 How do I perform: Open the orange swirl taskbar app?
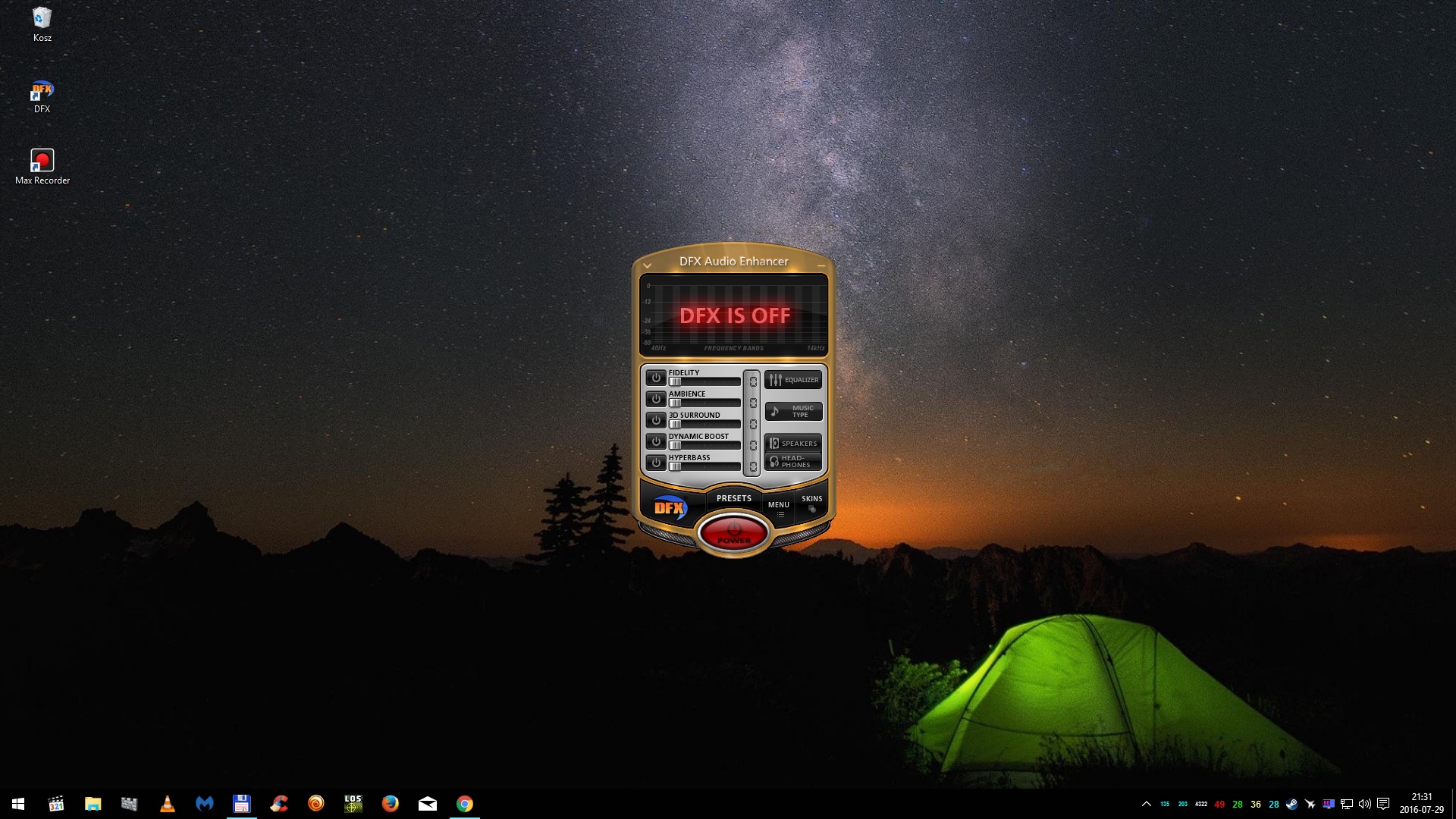[x=315, y=804]
